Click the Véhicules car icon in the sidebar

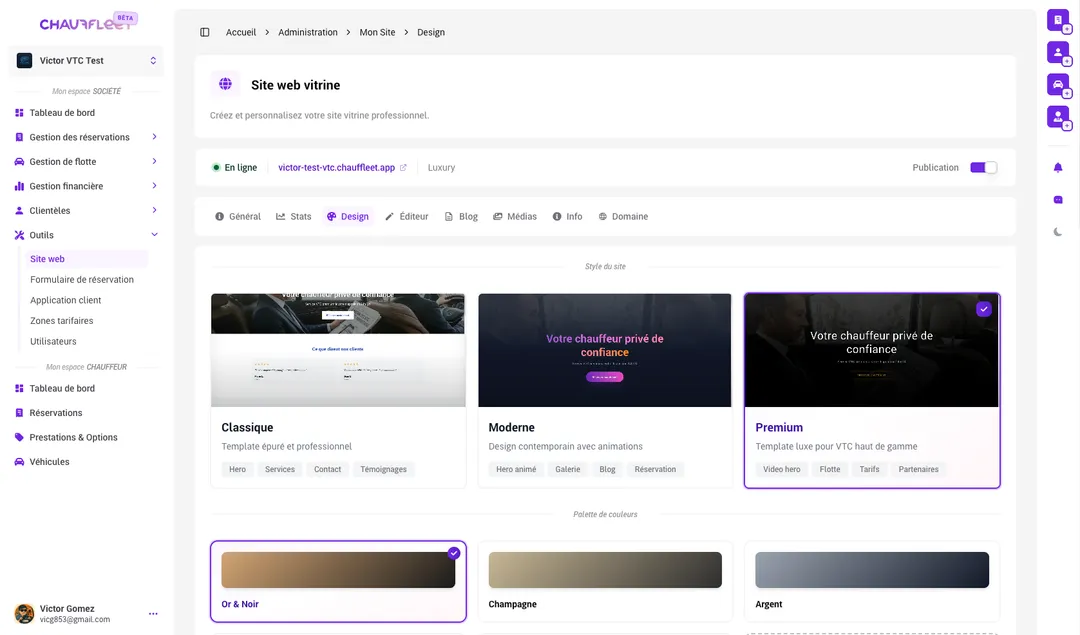click(x=19, y=462)
